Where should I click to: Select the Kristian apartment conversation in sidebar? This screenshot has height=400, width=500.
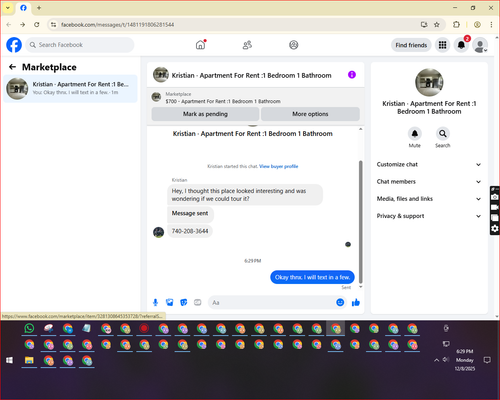tap(70, 89)
